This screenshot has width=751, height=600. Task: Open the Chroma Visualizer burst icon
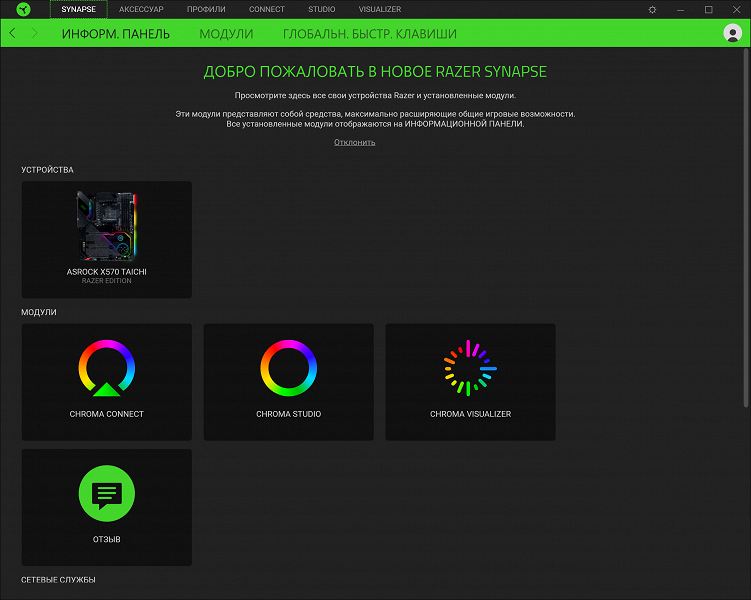(470, 368)
